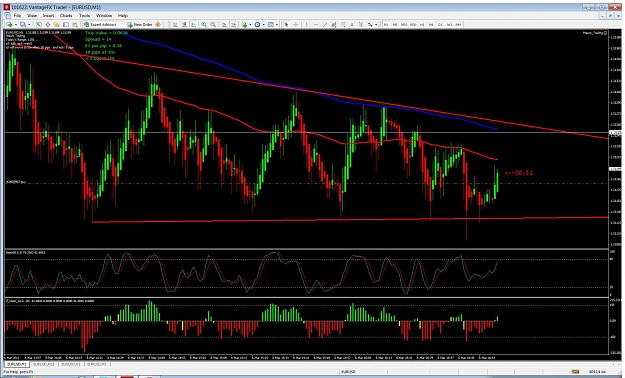Viewport: 625px width, 378px height.
Task: Expand the New Chart dropdown arrow
Action: click(x=16, y=24)
